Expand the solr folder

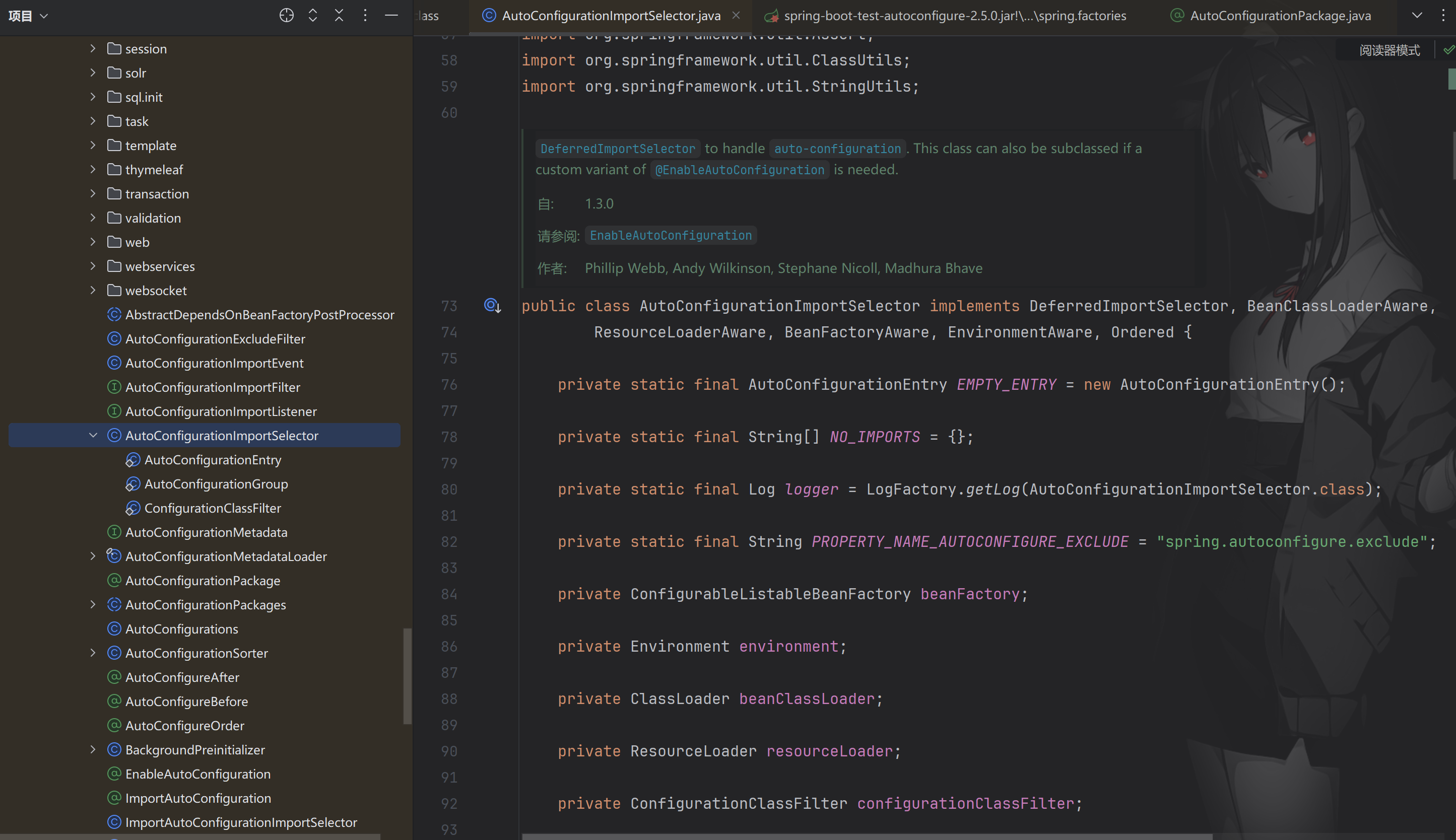tap(93, 73)
